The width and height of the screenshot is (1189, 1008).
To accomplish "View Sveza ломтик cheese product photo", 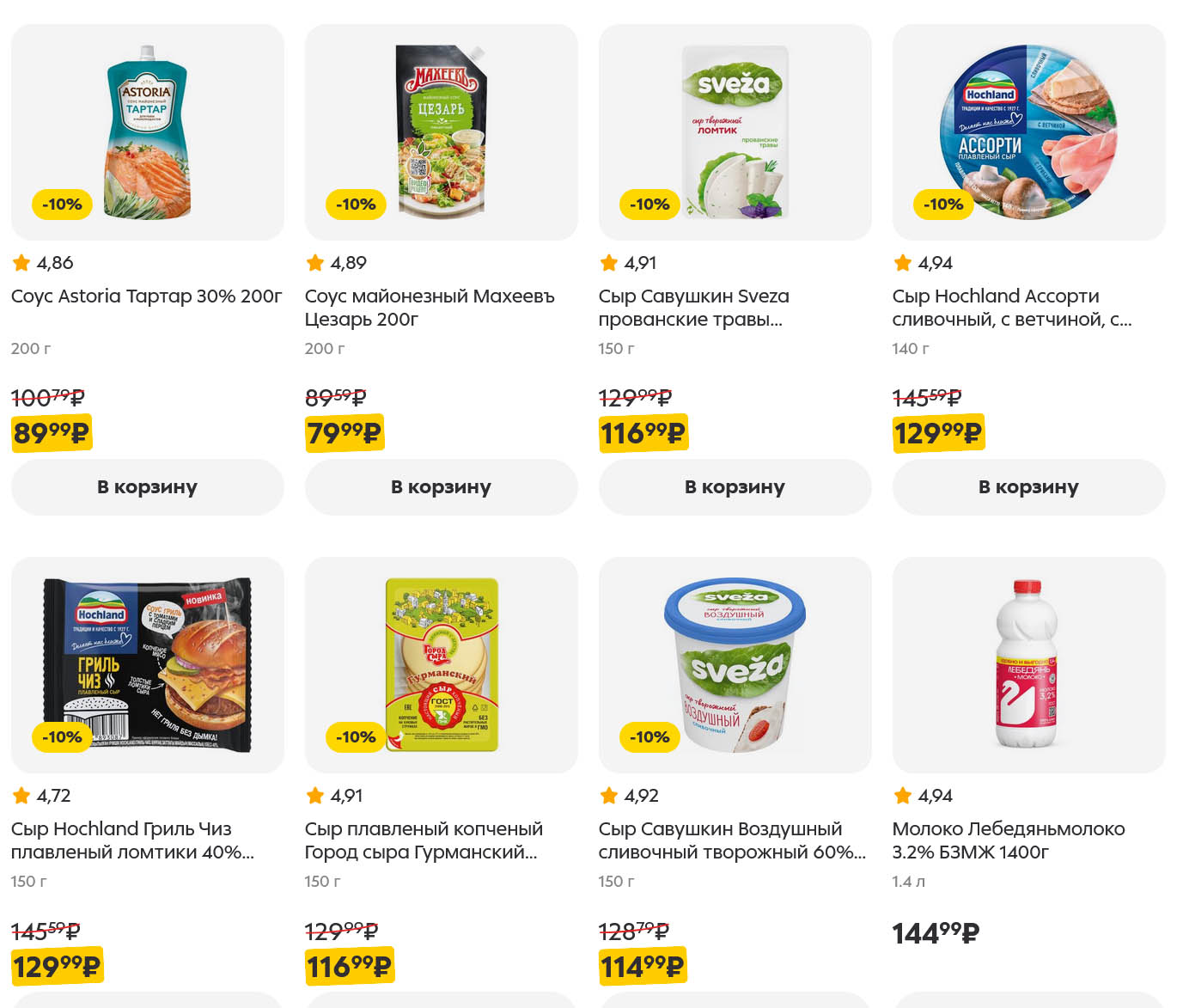I will pyautogui.click(x=735, y=131).
